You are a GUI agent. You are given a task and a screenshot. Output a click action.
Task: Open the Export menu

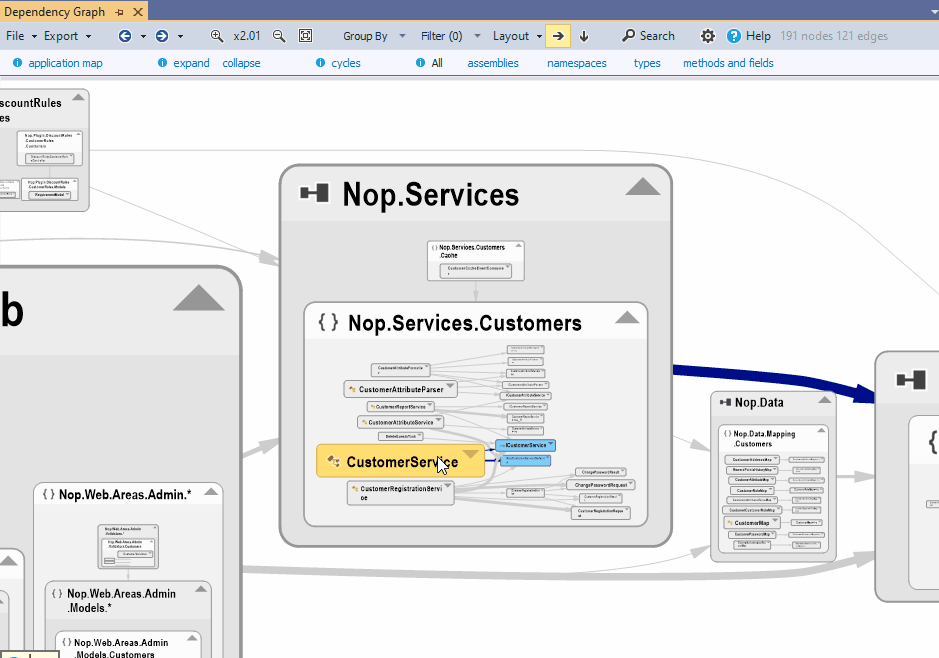click(x=67, y=36)
